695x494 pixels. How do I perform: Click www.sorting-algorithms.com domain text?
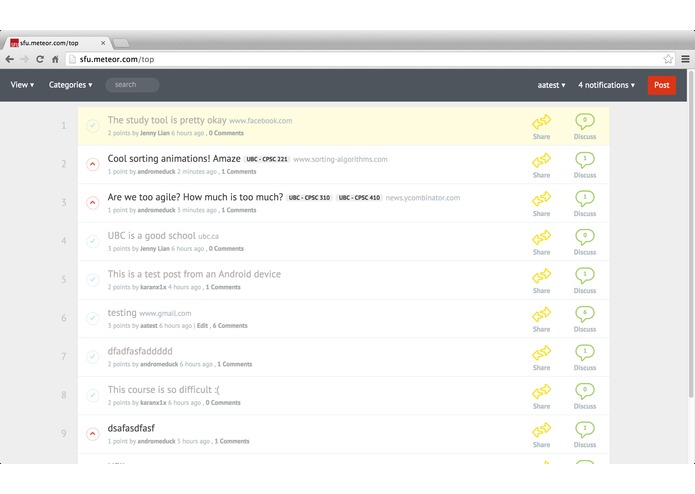pyautogui.click(x=340, y=159)
